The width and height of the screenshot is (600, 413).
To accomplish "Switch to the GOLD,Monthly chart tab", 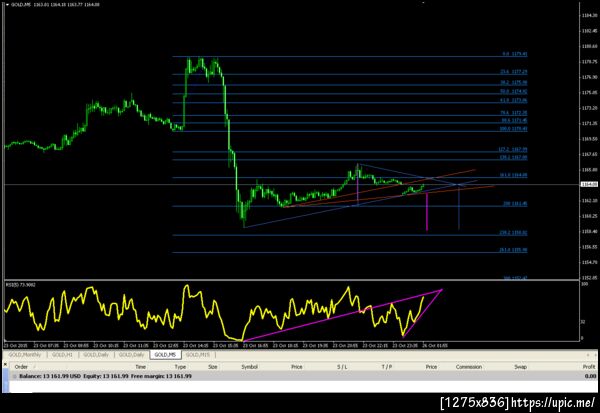I will pyautogui.click(x=24, y=355).
